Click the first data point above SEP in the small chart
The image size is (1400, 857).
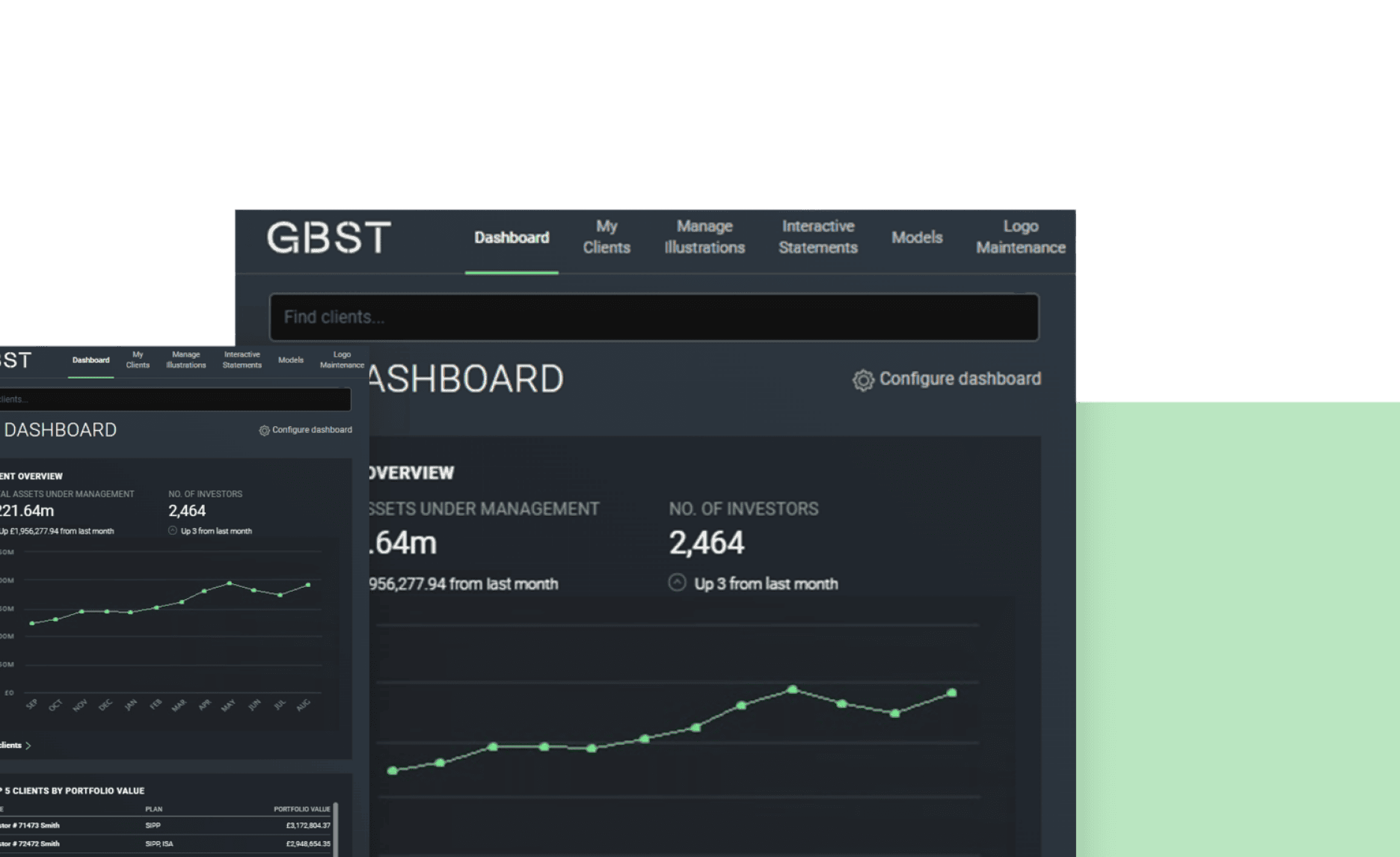coord(31,623)
